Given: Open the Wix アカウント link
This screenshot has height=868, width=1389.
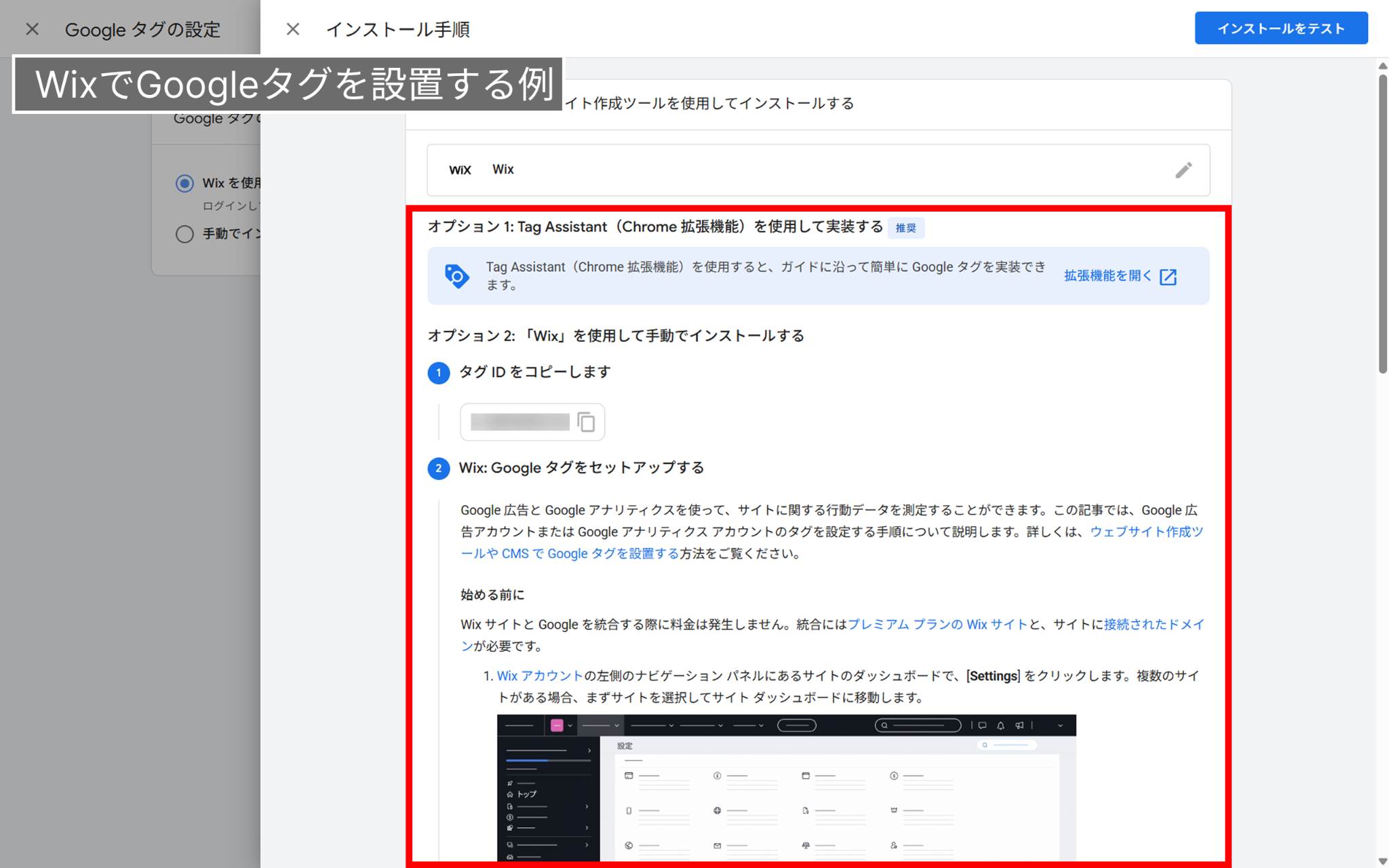Looking at the screenshot, I should click(x=540, y=675).
